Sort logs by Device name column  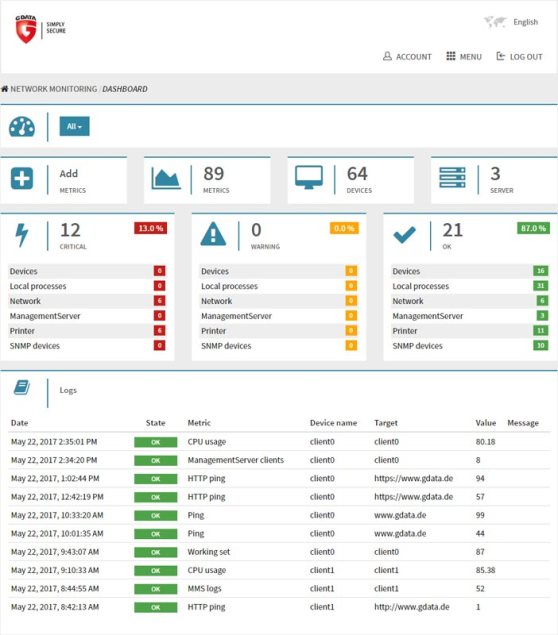[333, 423]
